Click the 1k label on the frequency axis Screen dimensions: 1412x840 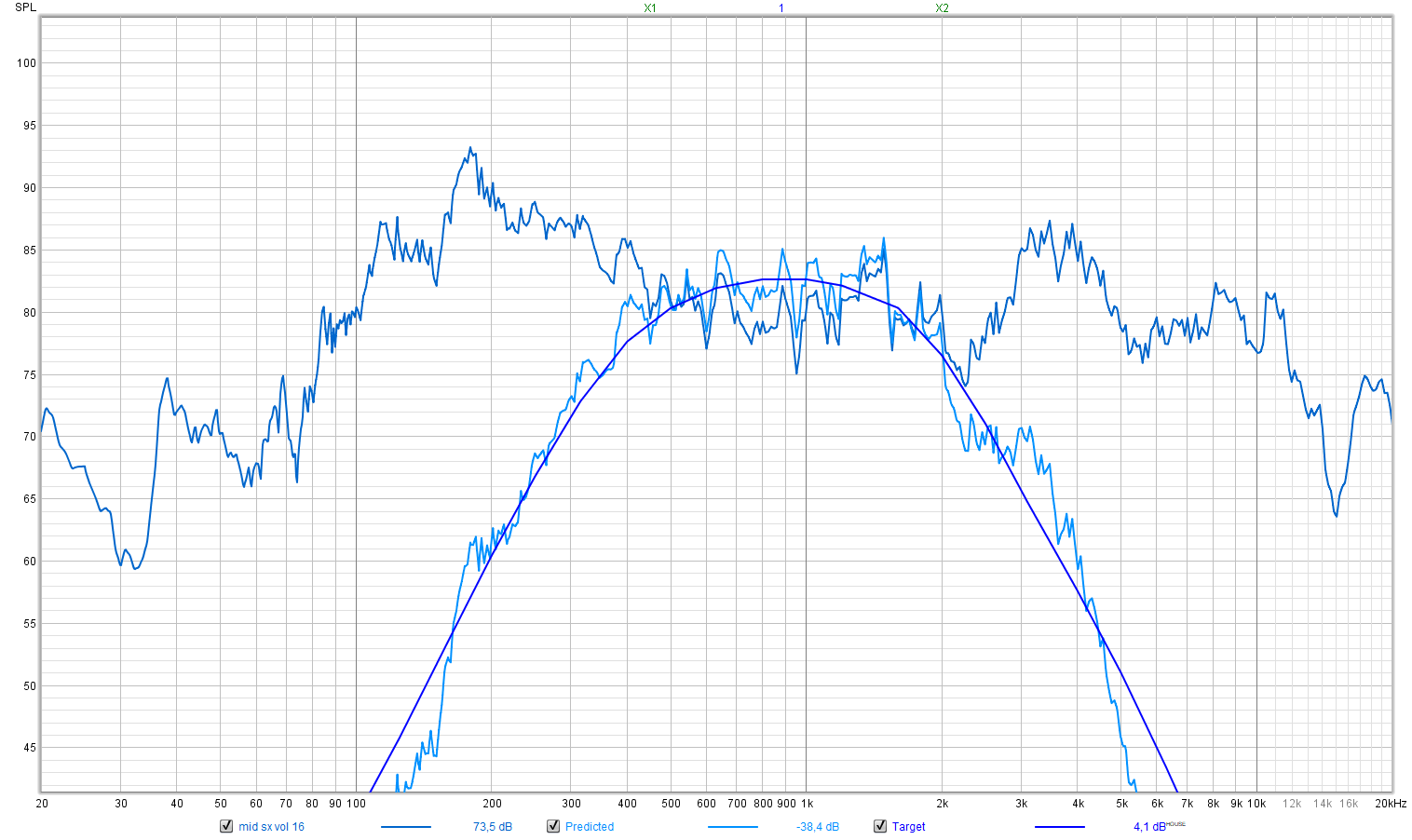(x=807, y=804)
